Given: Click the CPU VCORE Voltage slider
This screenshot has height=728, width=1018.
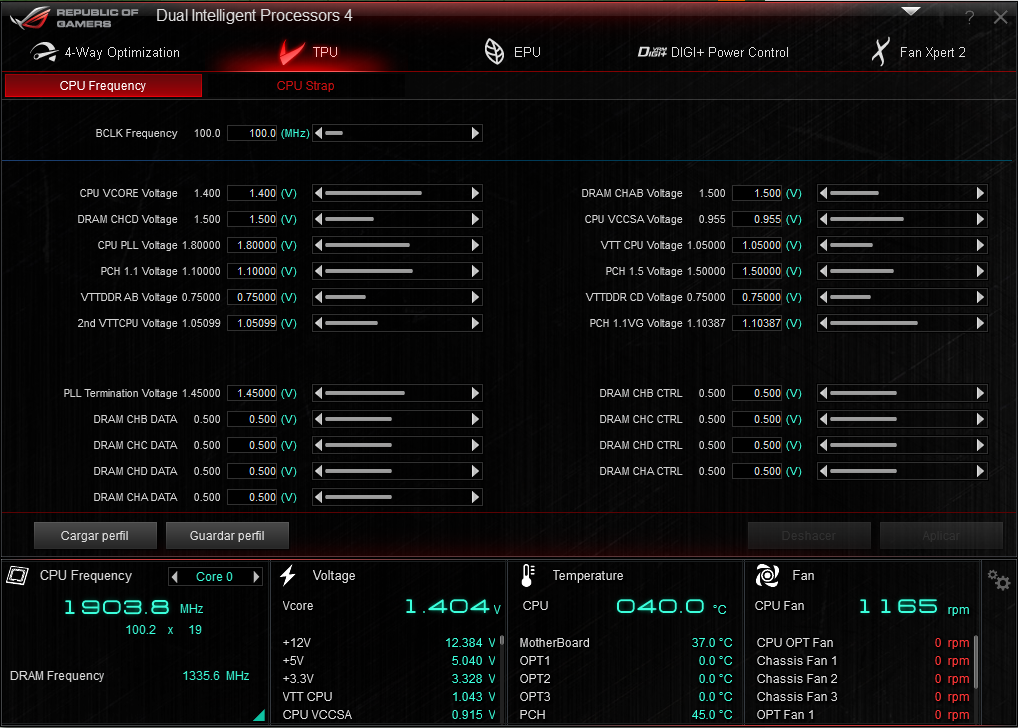Looking at the screenshot, I should click(x=397, y=194).
